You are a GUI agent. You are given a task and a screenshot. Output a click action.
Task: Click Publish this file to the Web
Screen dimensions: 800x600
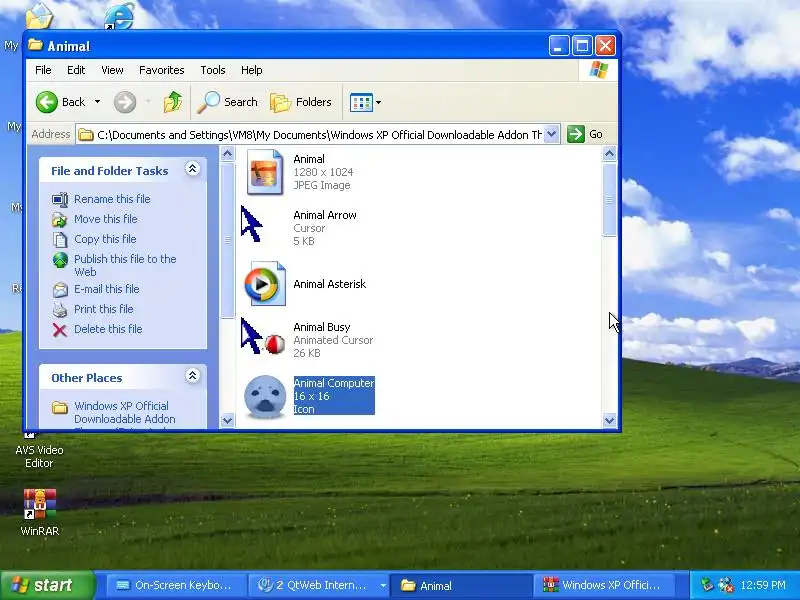click(125, 265)
